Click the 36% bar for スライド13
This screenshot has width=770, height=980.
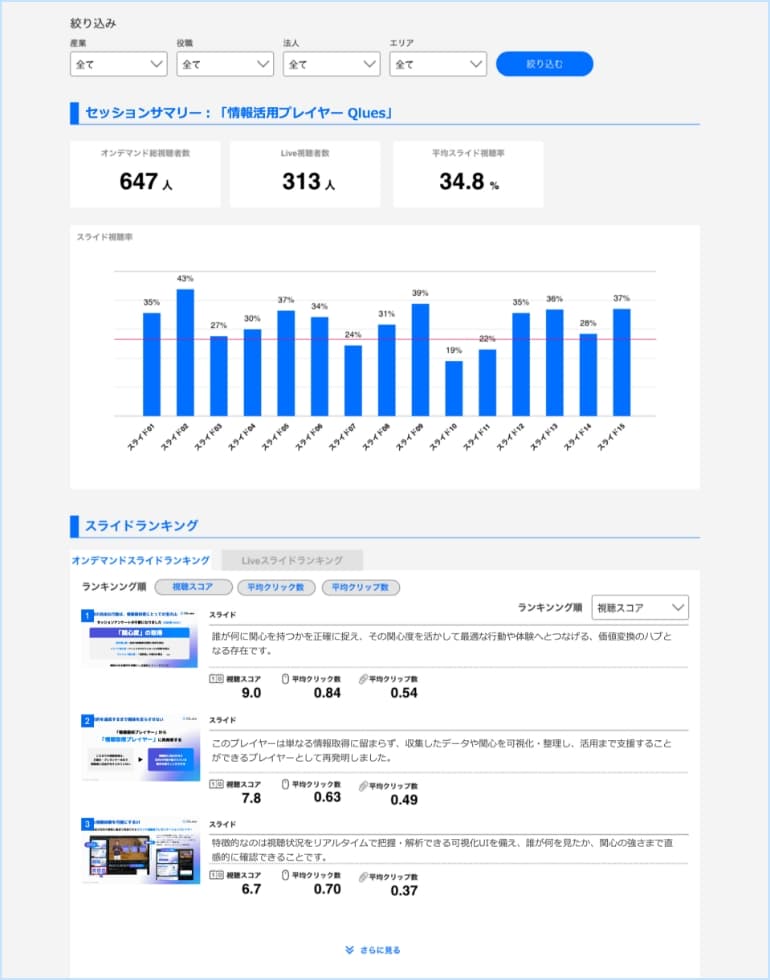click(554, 363)
